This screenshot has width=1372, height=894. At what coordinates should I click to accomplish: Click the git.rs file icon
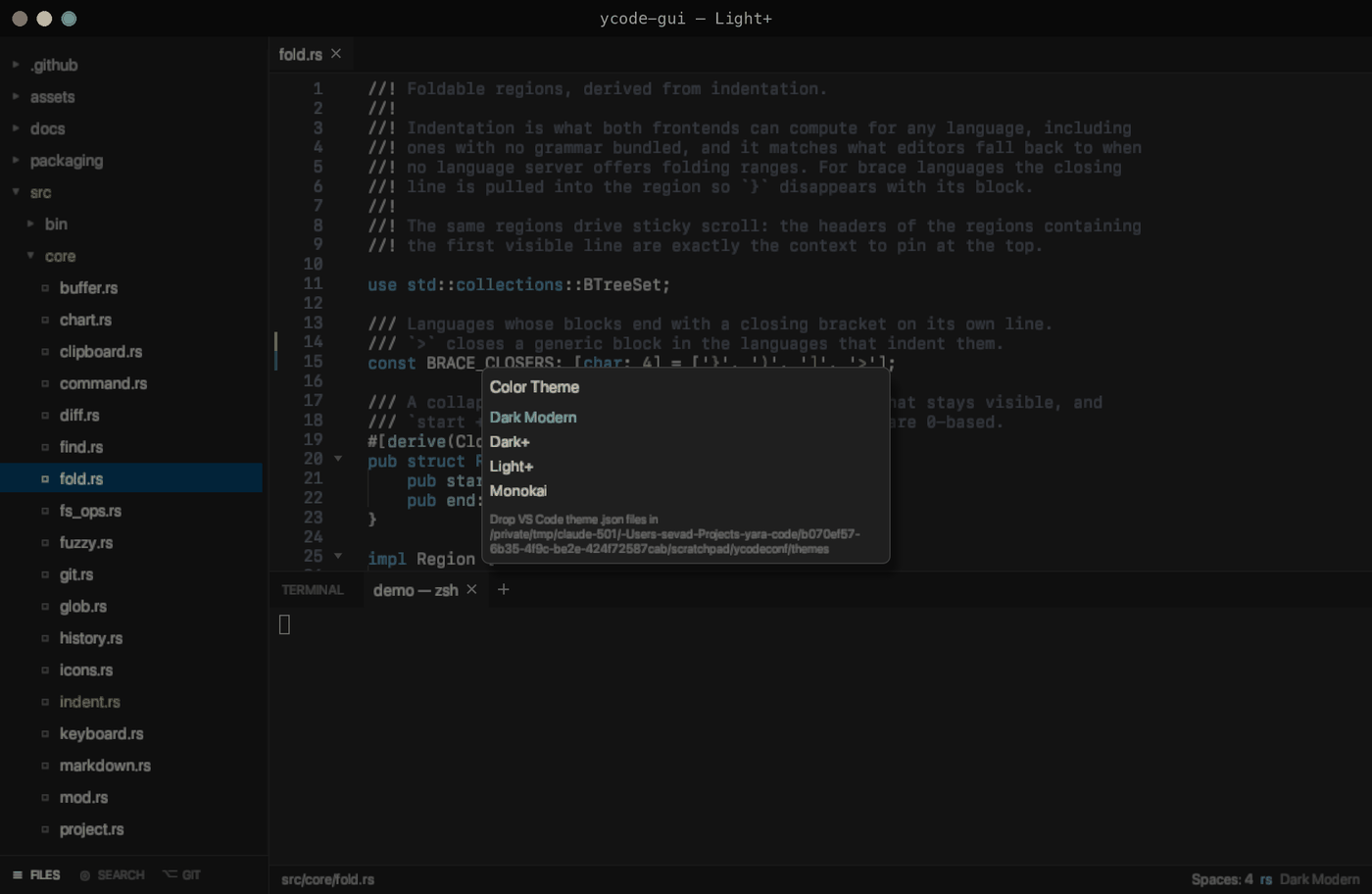click(45, 574)
